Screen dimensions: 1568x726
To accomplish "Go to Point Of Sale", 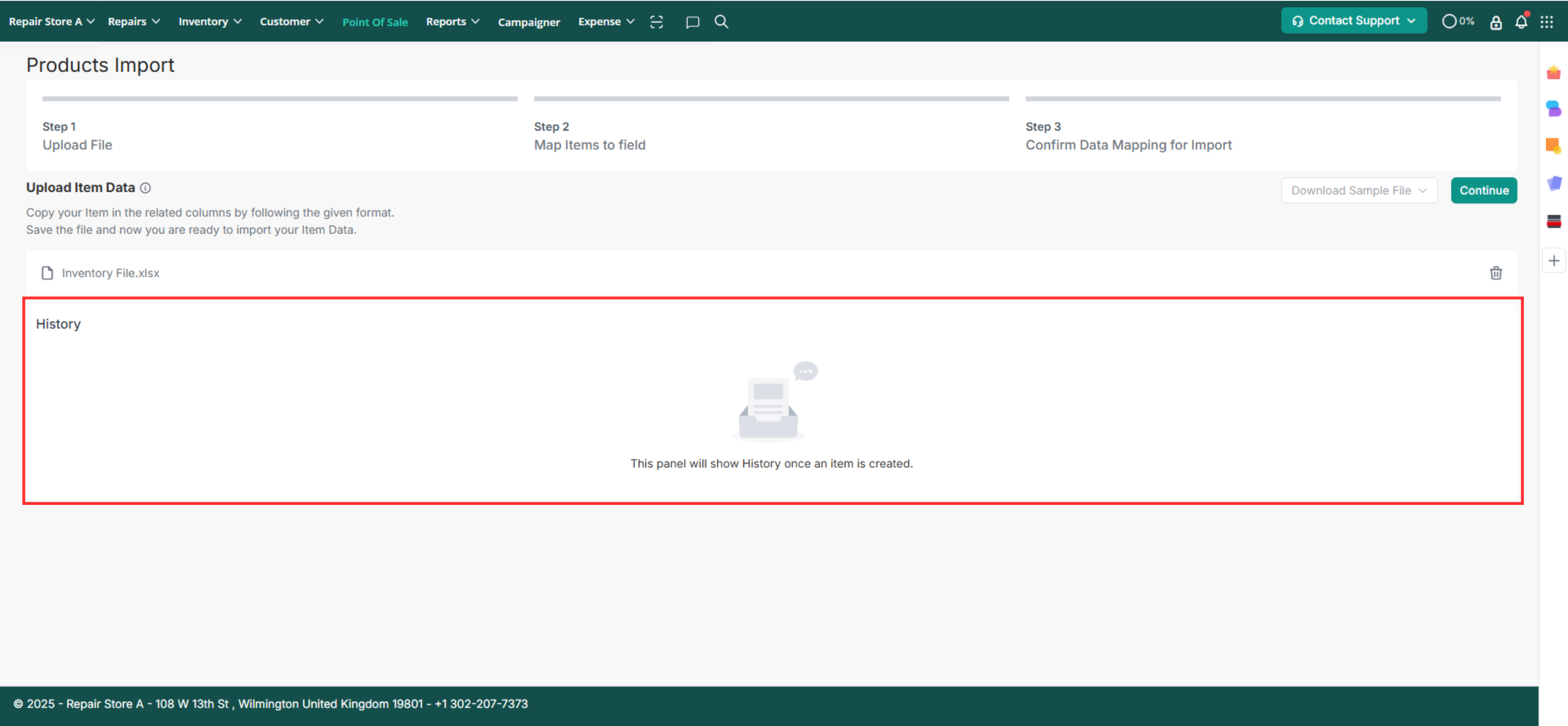I will (x=374, y=22).
